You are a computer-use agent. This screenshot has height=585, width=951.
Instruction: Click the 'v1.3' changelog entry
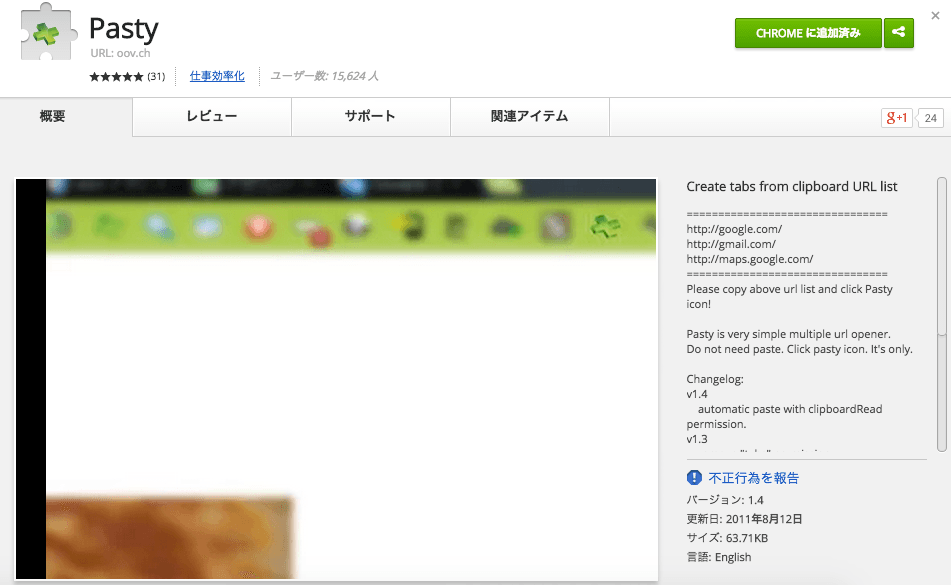(x=697, y=439)
